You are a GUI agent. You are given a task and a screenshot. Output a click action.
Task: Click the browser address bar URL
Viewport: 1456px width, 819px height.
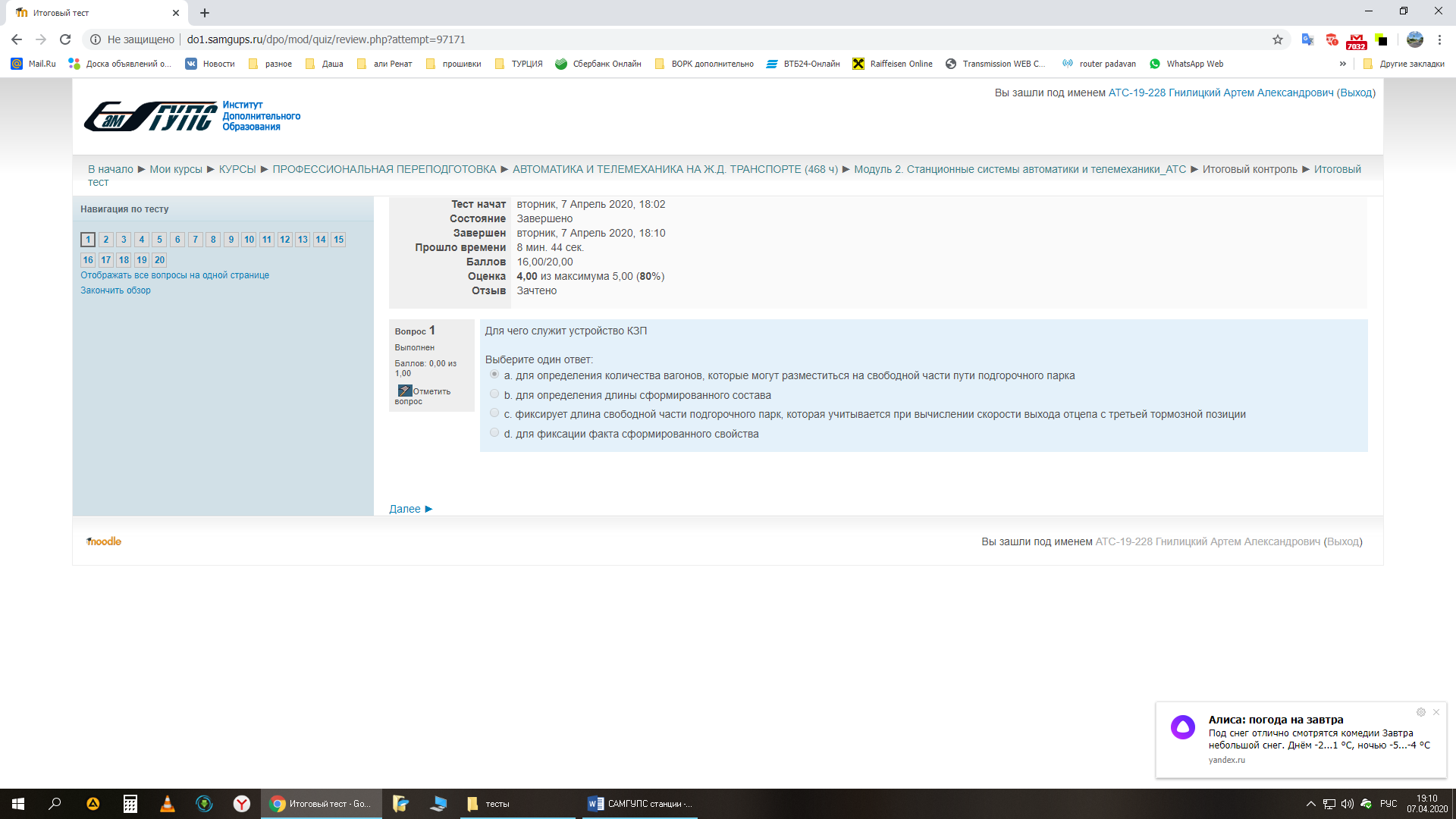326,39
